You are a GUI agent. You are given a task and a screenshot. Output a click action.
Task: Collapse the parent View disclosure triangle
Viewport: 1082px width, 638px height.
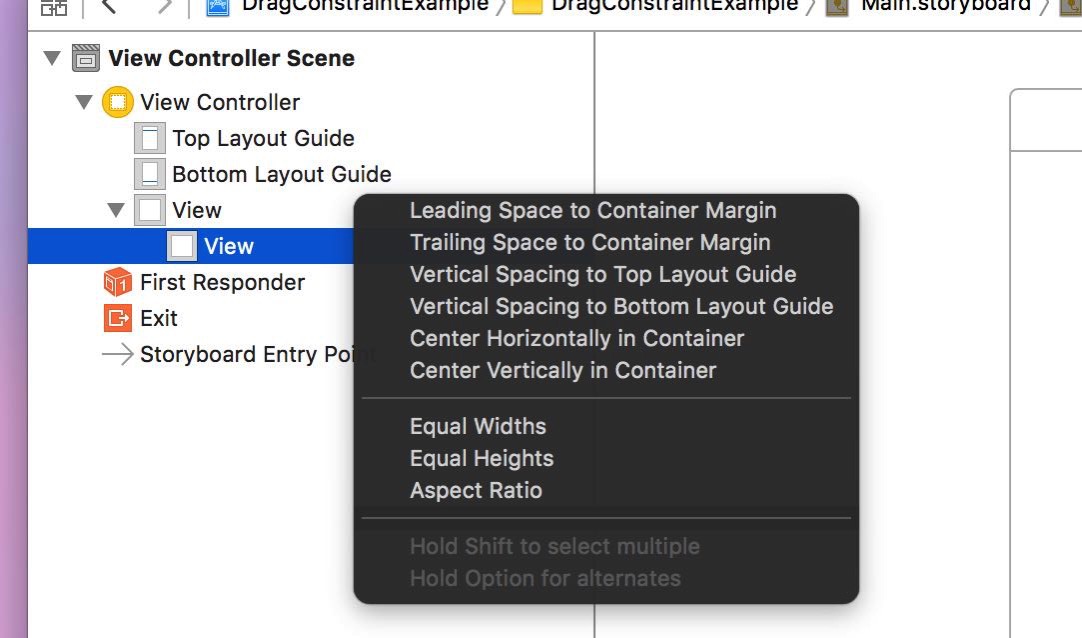click(x=116, y=210)
